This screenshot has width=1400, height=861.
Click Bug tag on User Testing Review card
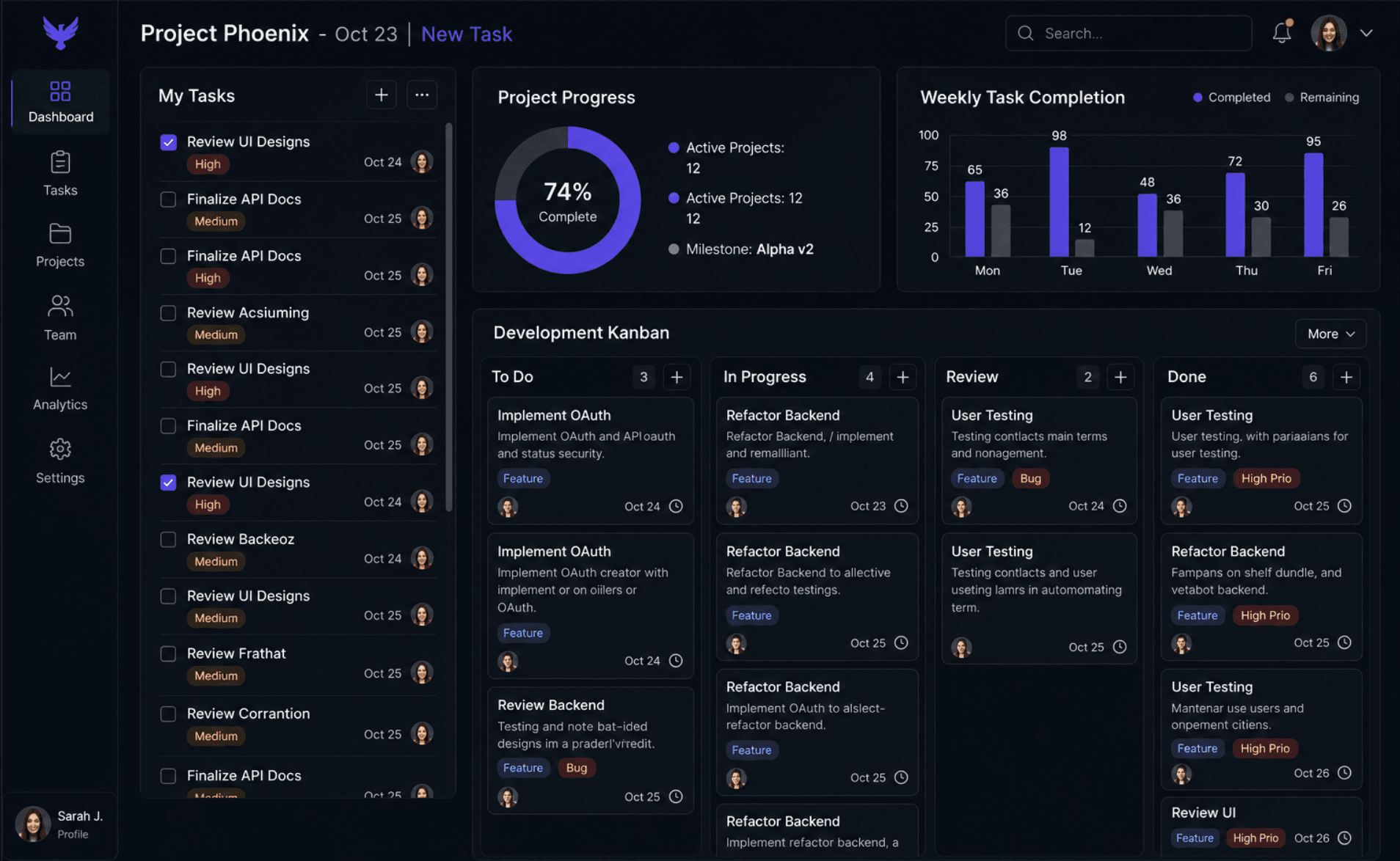(1030, 478)
